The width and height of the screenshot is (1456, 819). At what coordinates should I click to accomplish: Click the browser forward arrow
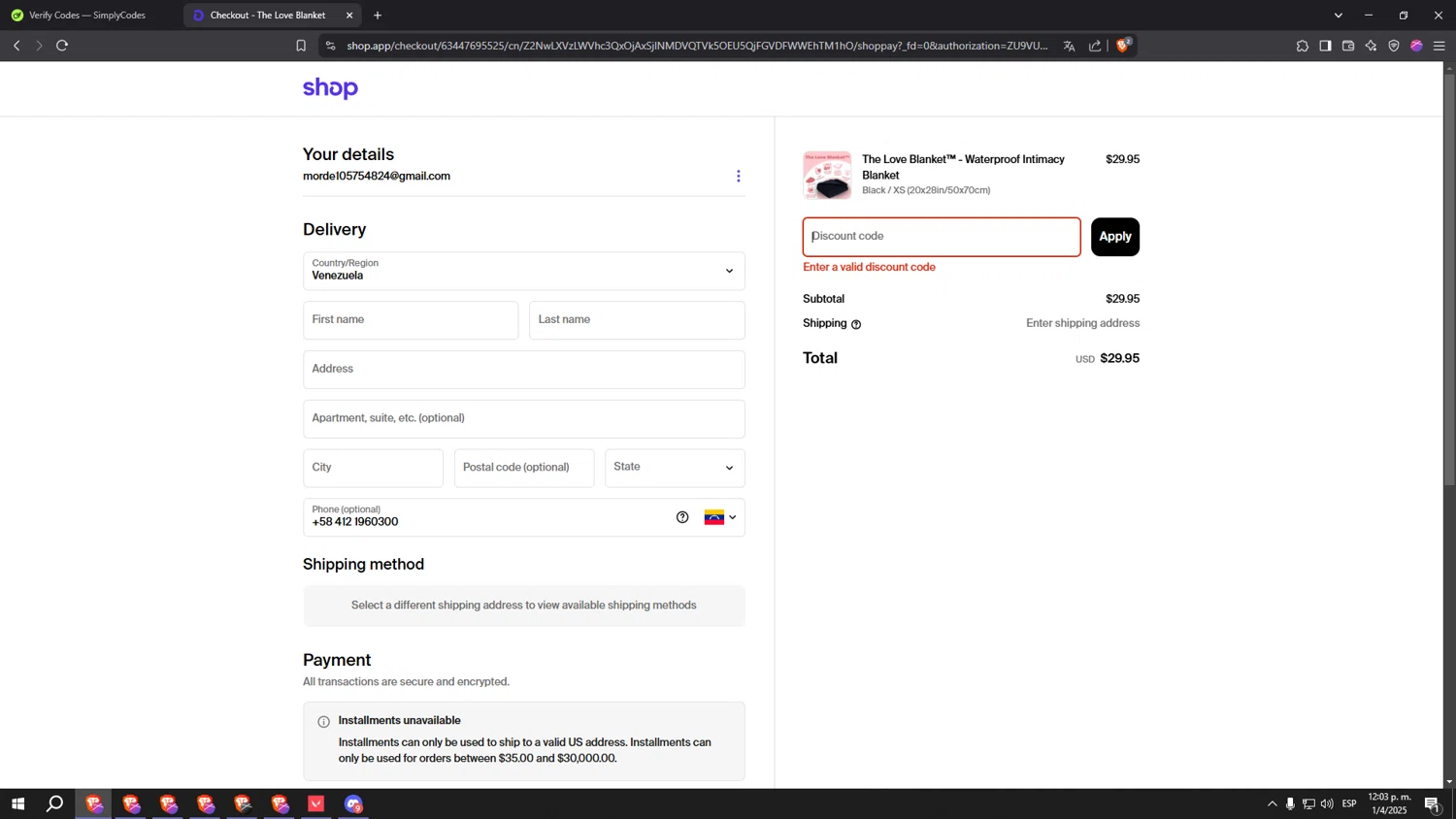[x=39, y=46]
